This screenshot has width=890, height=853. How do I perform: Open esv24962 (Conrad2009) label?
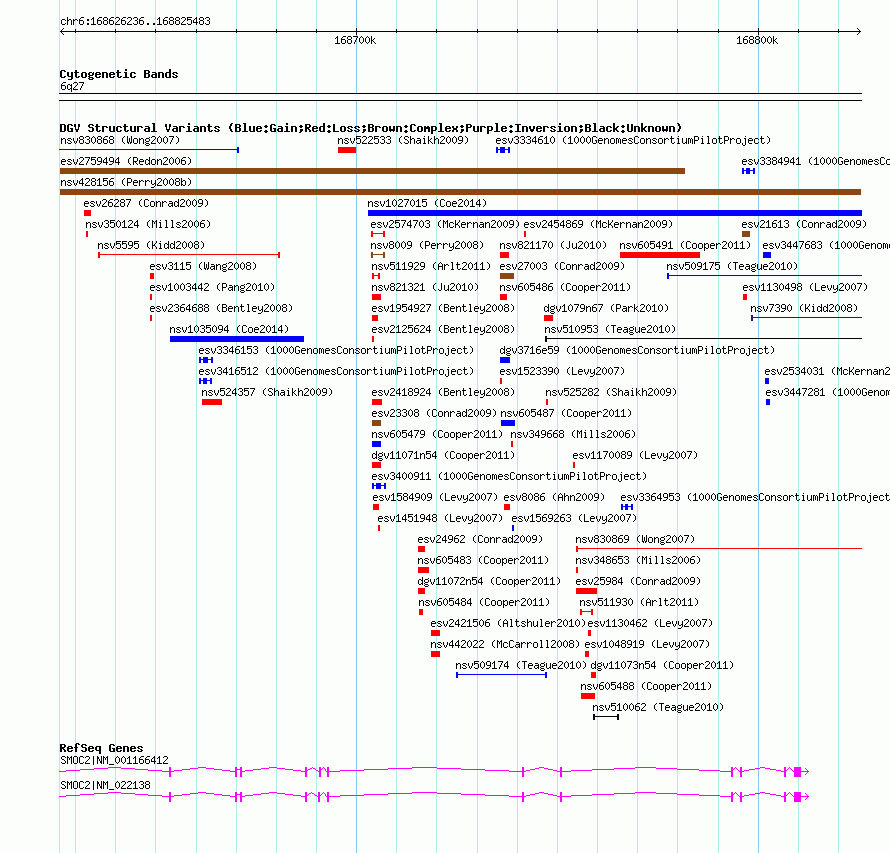click(x=480, y=539)
